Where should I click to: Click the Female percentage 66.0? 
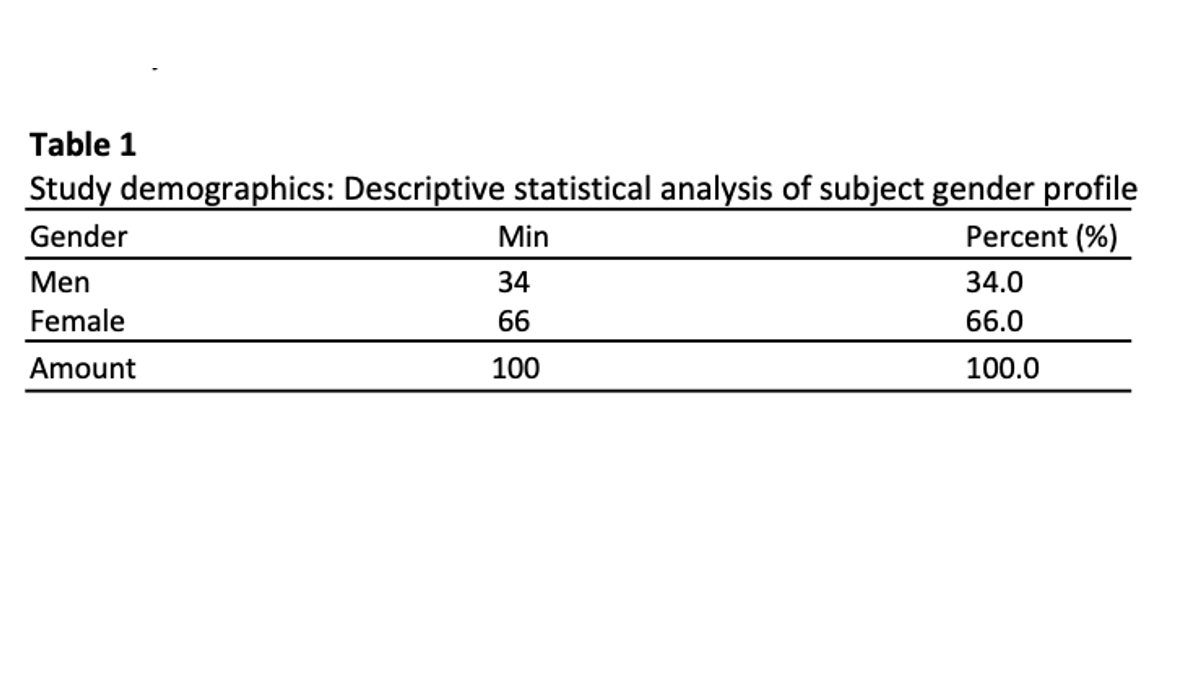pos(994,322)
